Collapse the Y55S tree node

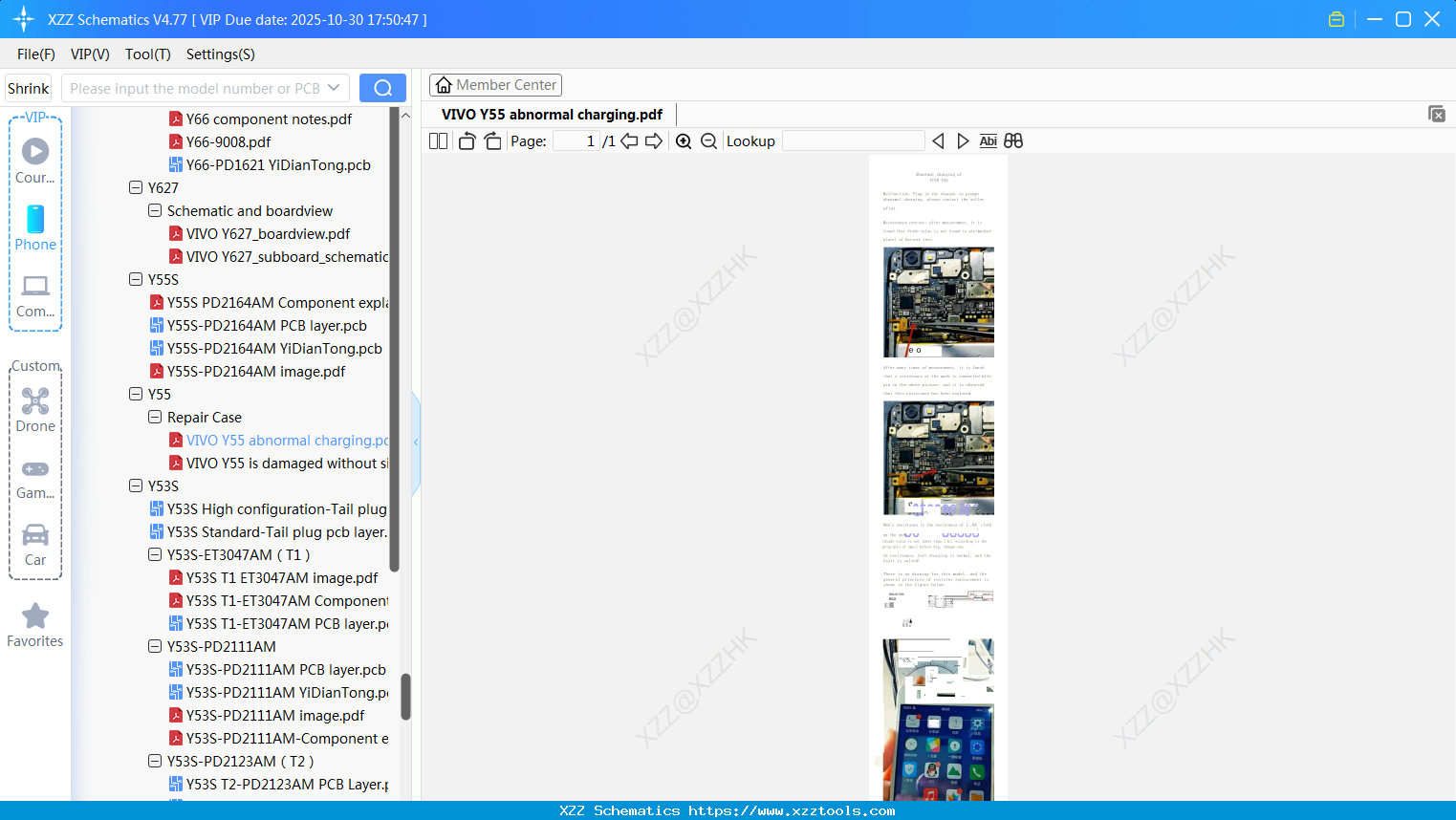click(136, 279)
